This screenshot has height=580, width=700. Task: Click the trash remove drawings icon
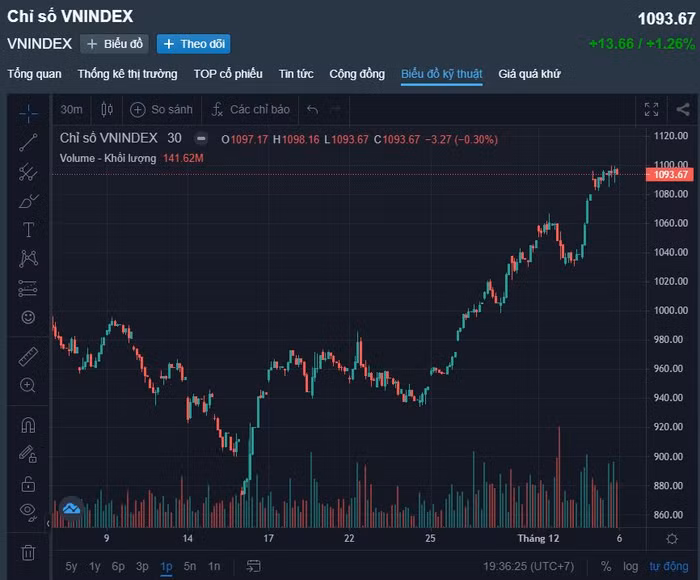click(x=28, y=552)
